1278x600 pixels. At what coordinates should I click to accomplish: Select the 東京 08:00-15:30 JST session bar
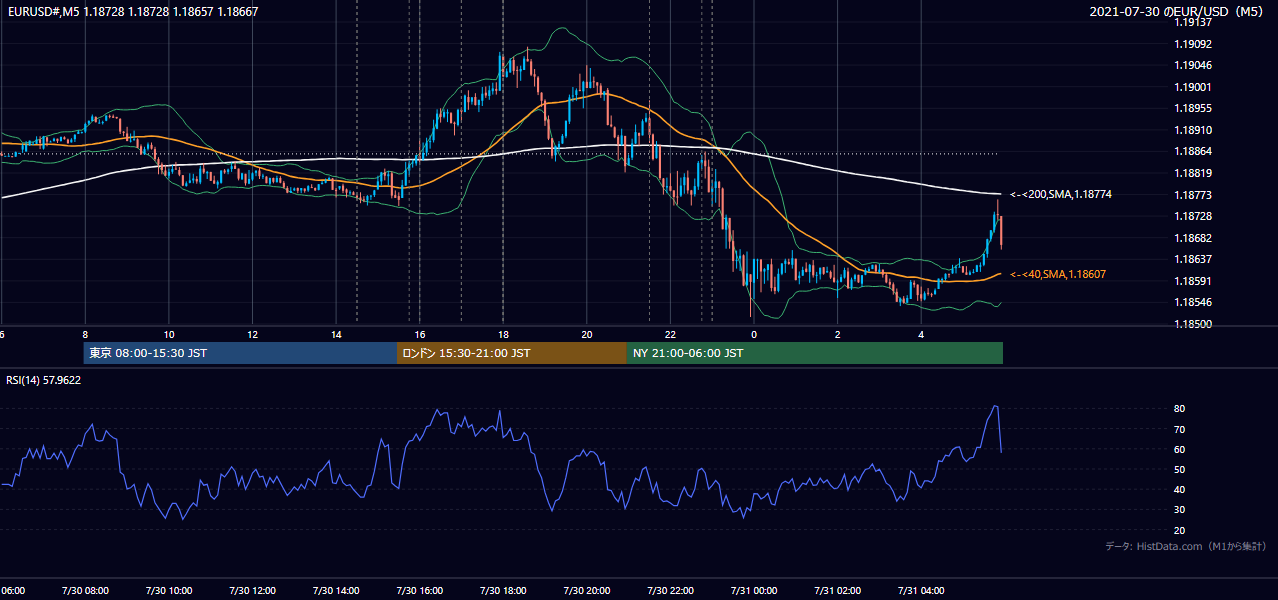tap(240, 353)
